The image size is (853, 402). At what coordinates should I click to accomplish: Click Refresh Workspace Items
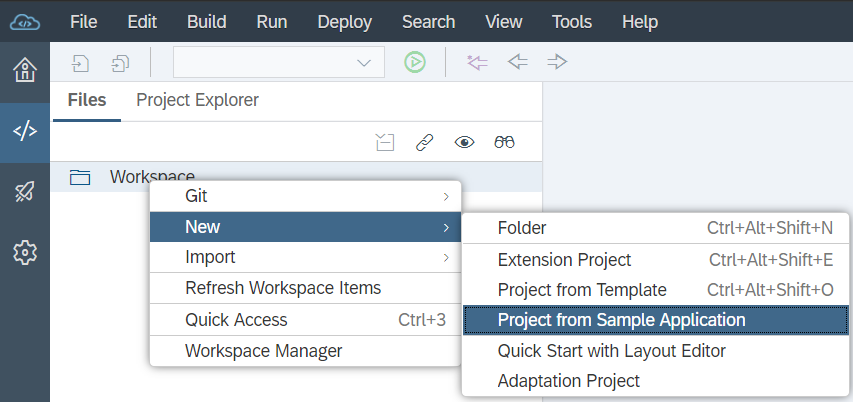point(305,288)
